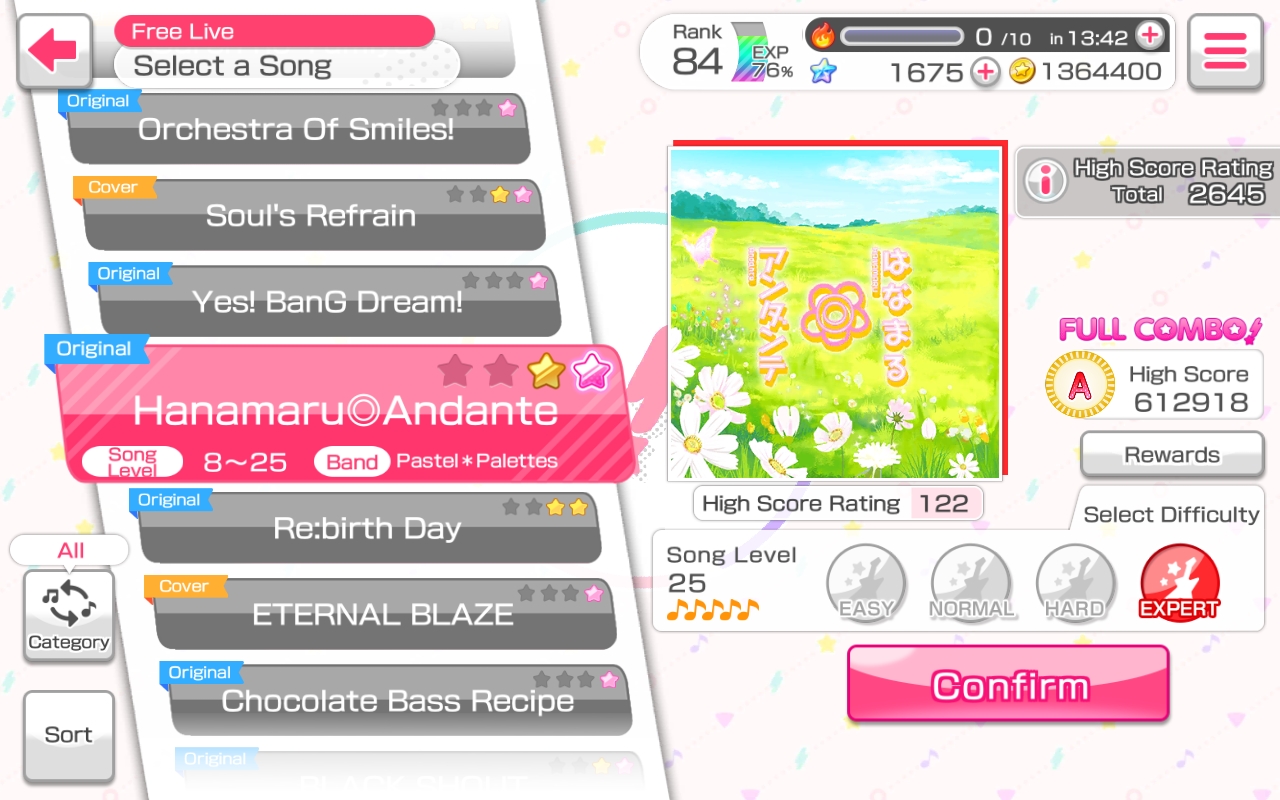Image resolution: width=1280 pixels, height=800 pixels.
Task: Confirm the song selection
Action: click(x=1008, y=684)
